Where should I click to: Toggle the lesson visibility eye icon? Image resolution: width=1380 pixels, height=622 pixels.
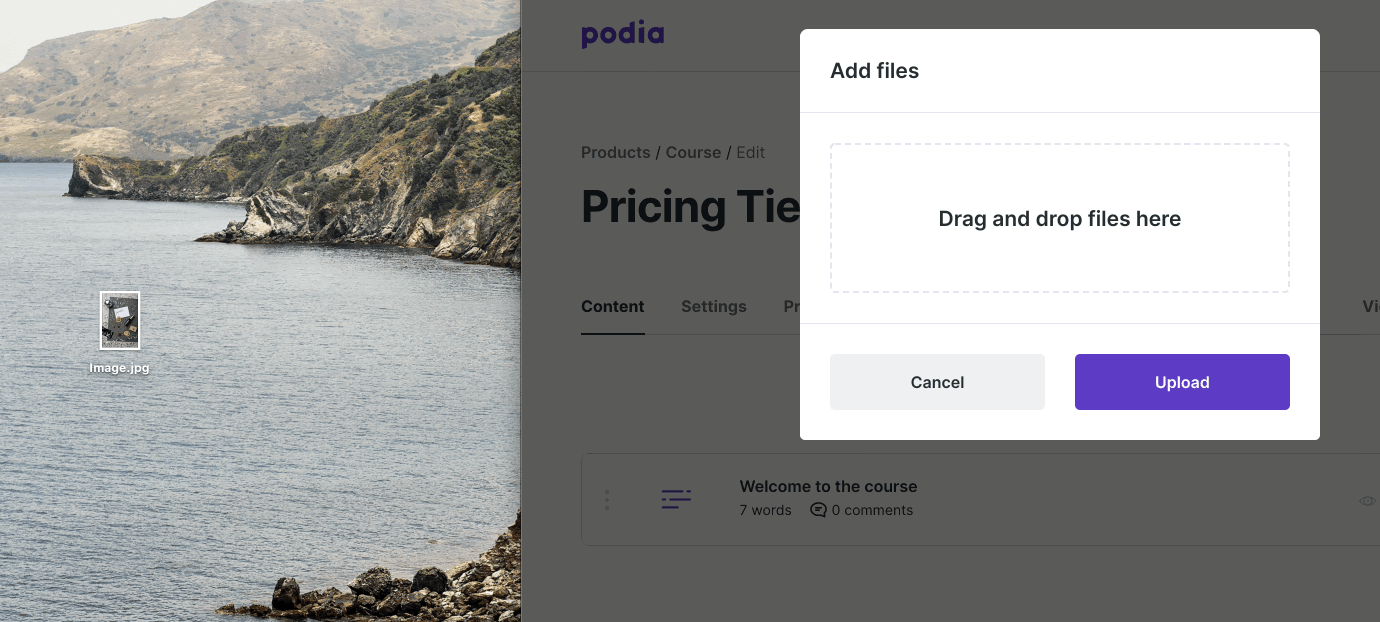click(x=1367, y=500)
